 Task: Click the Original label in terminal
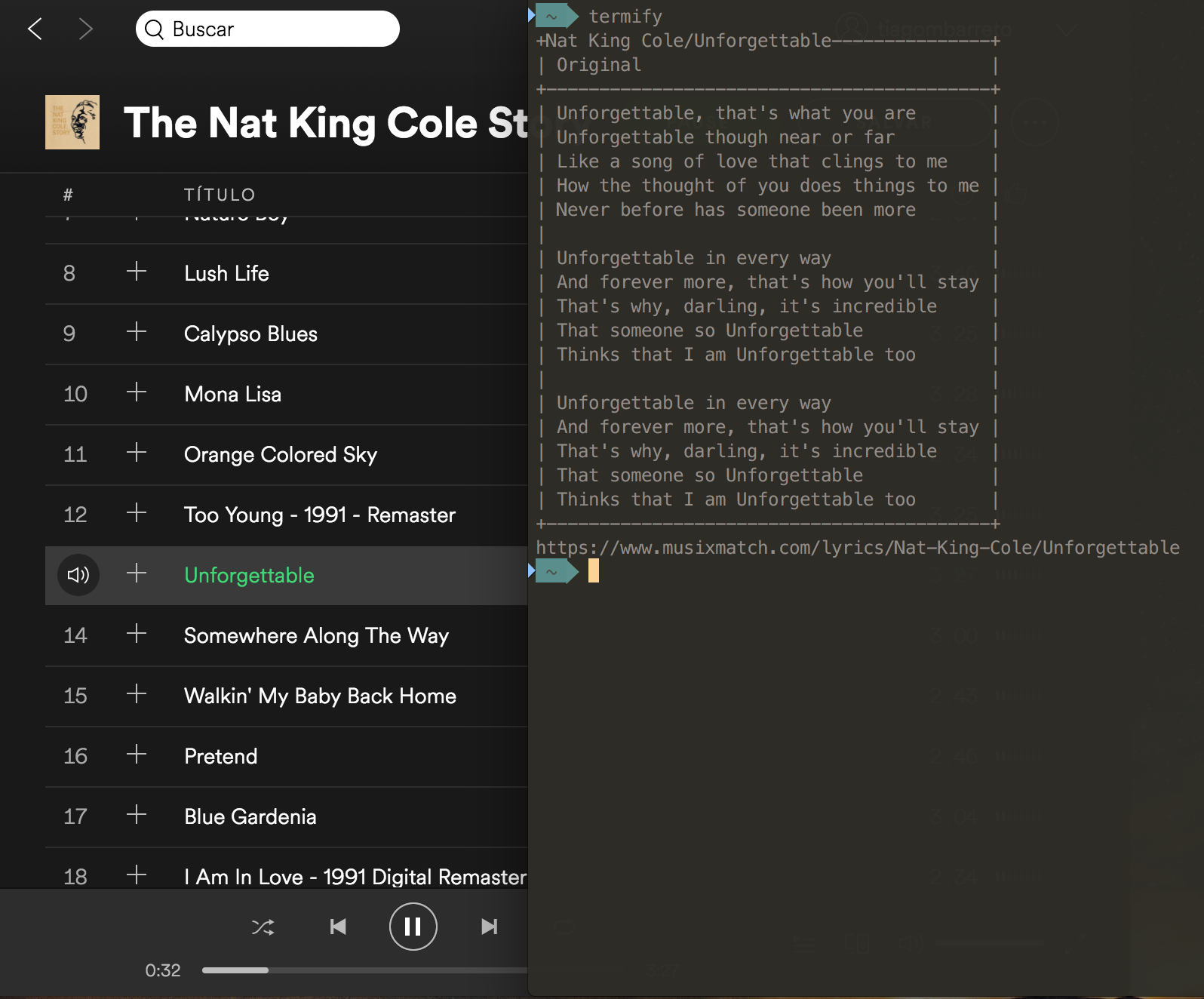(x=599, y=65)
